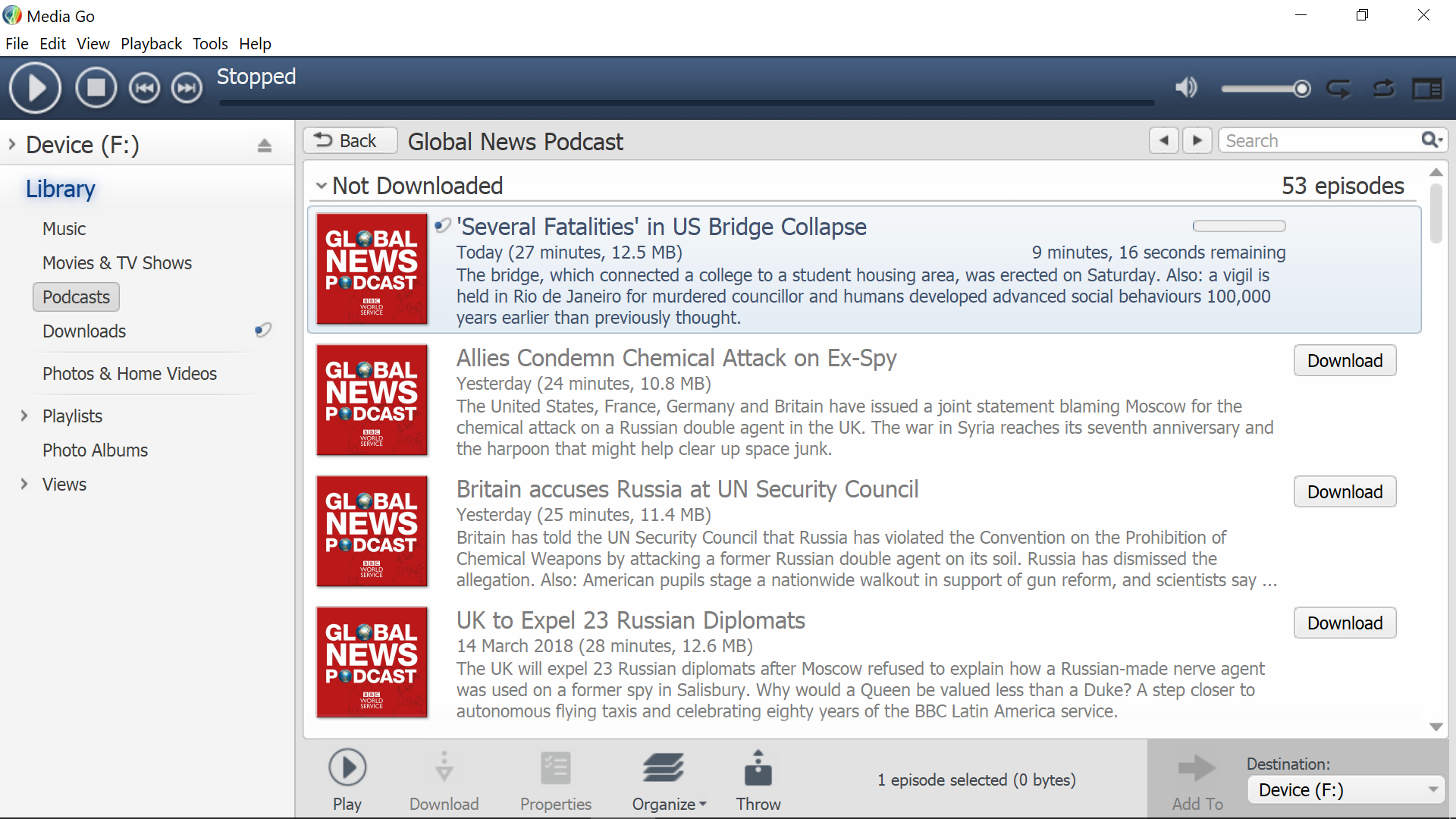Collapse the Not Downloaded group
This screenshot has height=819, width=1456.
click(322, 186)
